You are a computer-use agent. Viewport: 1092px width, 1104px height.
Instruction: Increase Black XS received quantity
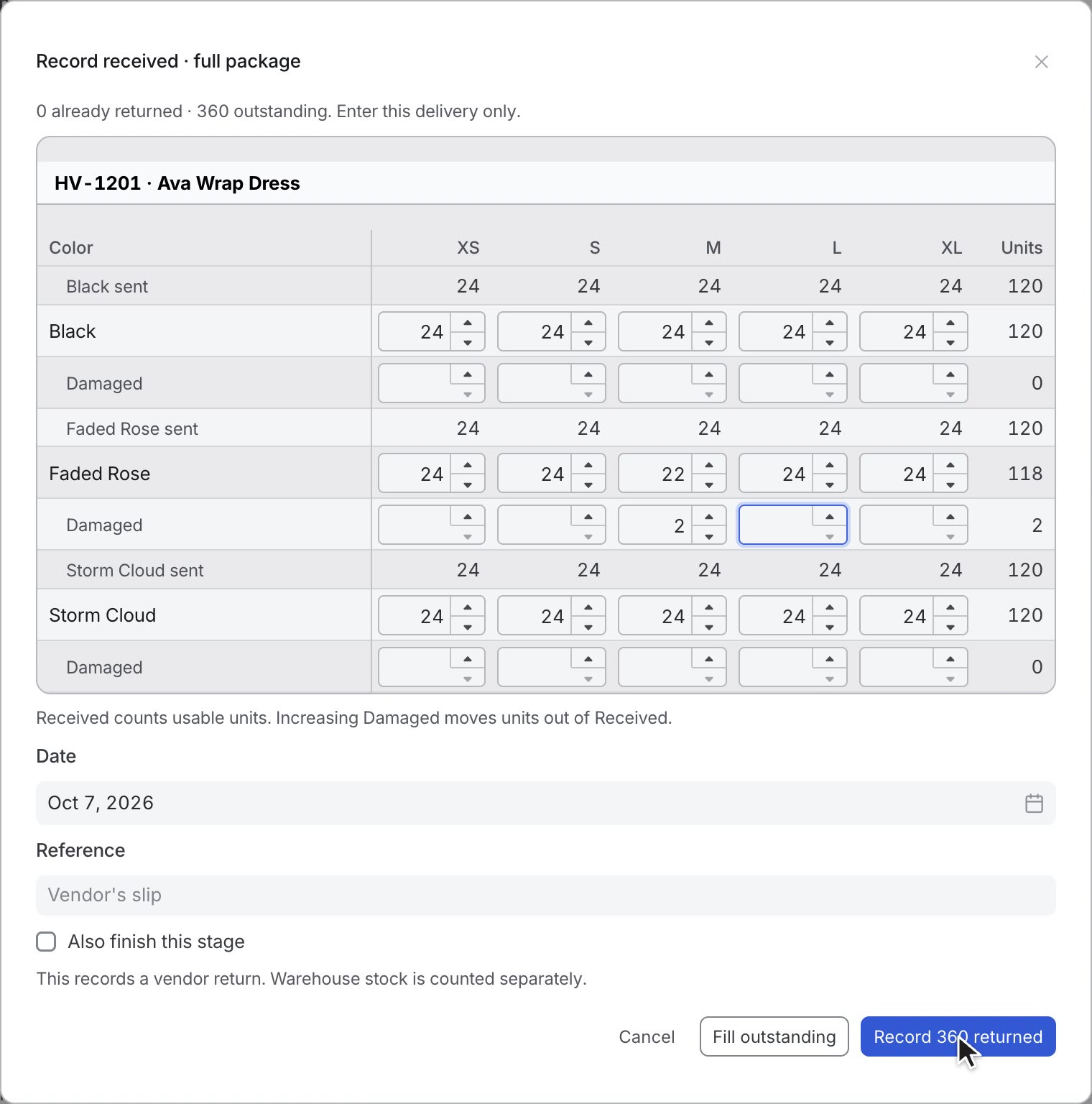tap(468, 322)
